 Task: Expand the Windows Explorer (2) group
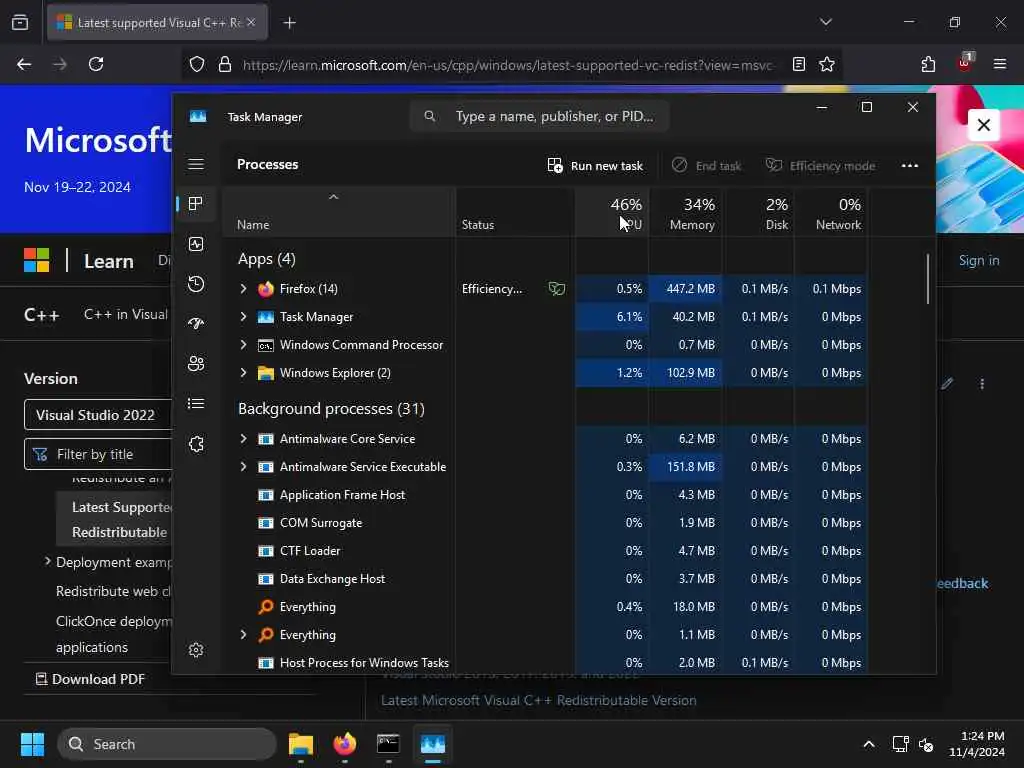click(243, 373)
